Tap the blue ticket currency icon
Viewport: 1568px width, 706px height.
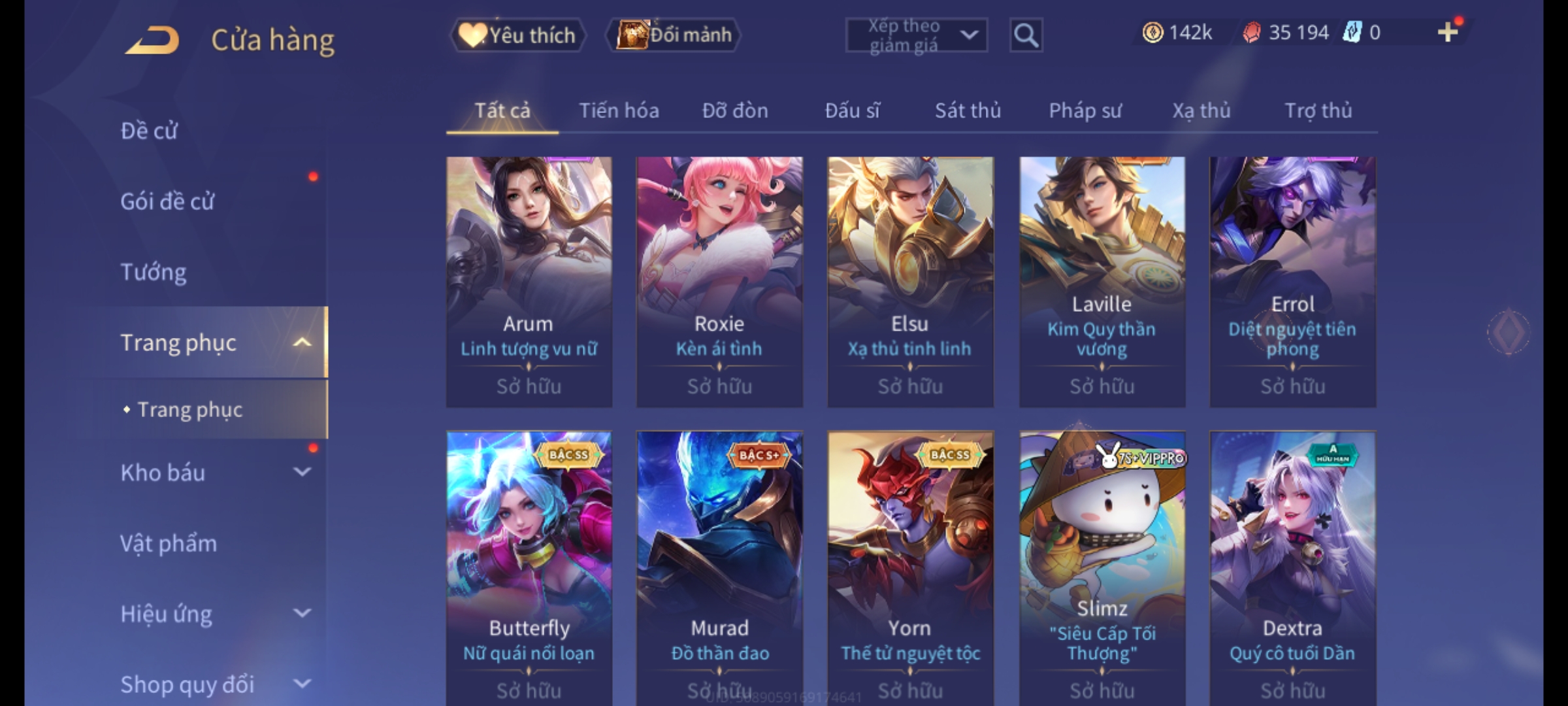(x=1352, y=32)
